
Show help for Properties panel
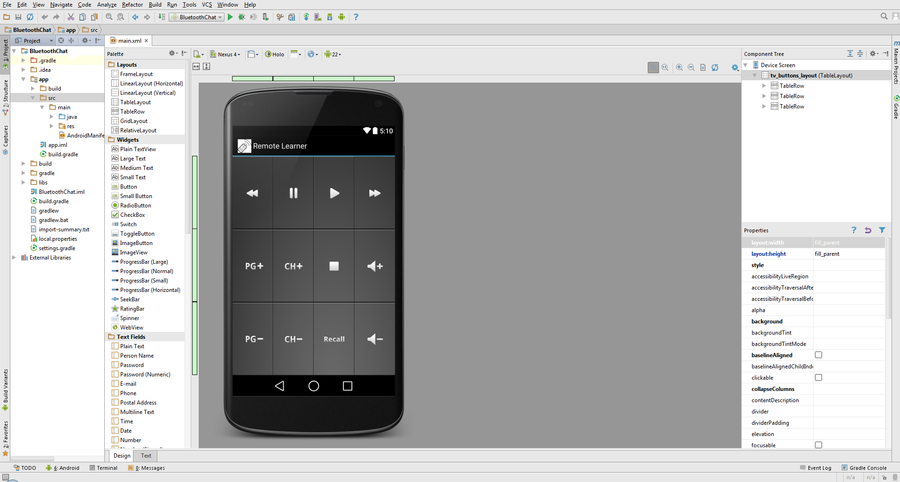click(854, 230)
